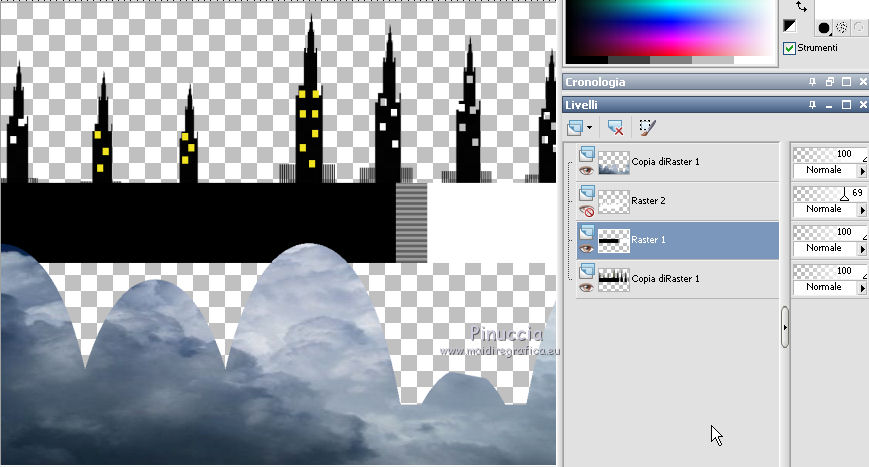Open the New Layer dropdown arrow
This screenshot has width=869, height=467.
589,128
